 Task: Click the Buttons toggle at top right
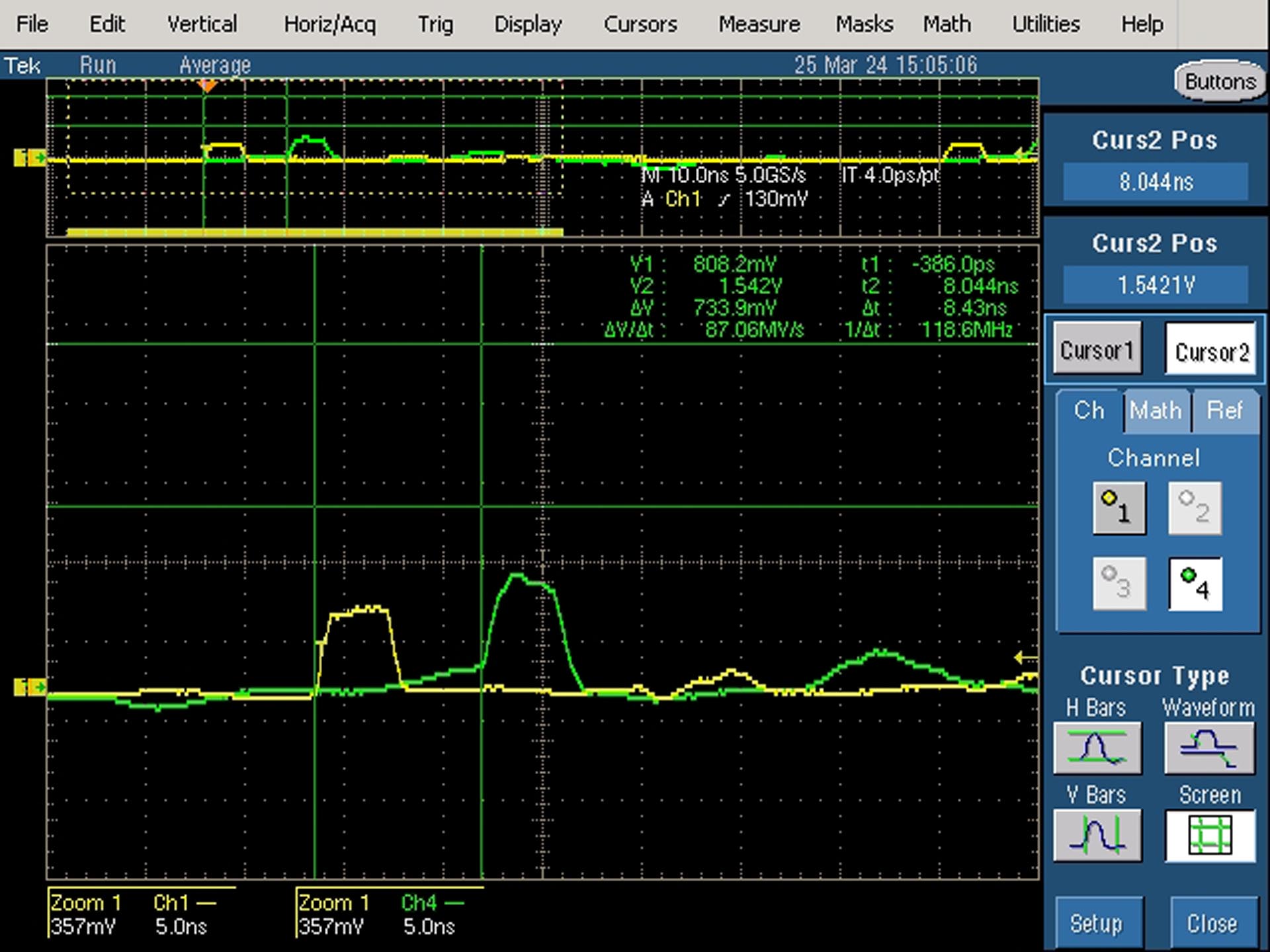[1220, 82]
